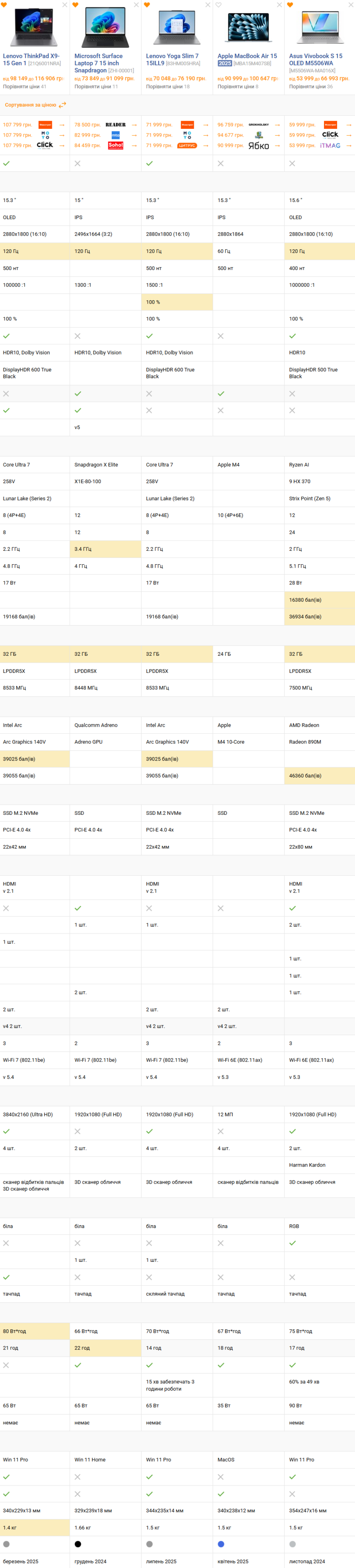Image resolution: width=355 pixels, height=1568 pixels.
Task: Open 'Порівняти ціни 8' for the MacBook Air
Action: tap(238, 86)
